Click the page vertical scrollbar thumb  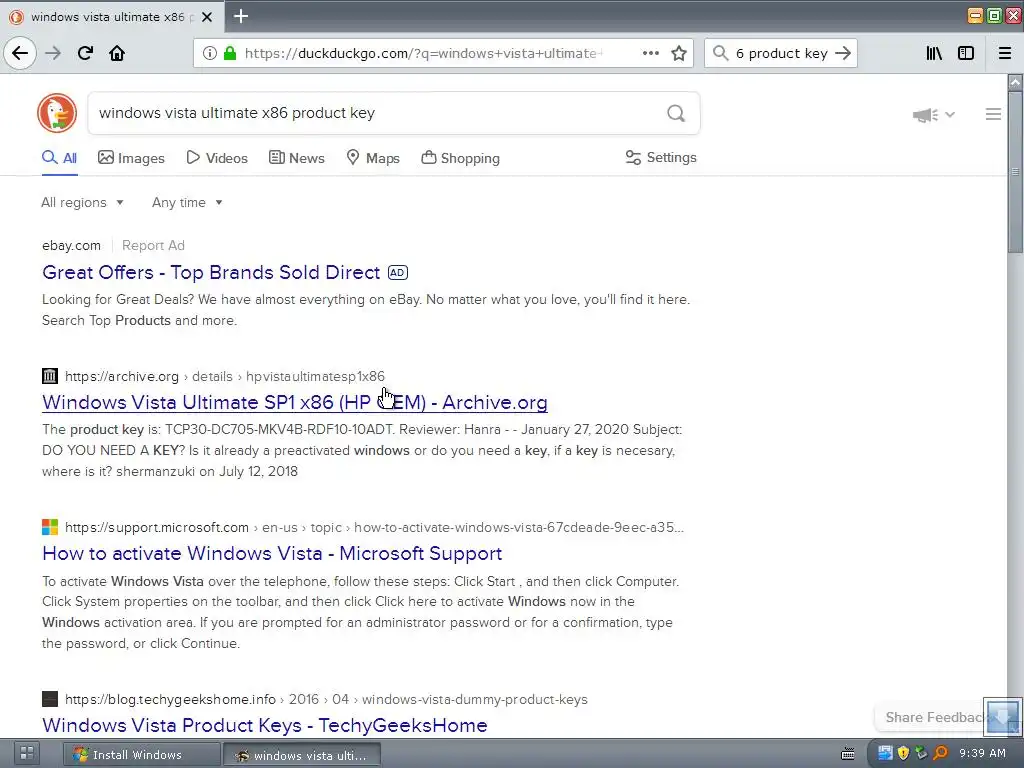coord(1015,171)
